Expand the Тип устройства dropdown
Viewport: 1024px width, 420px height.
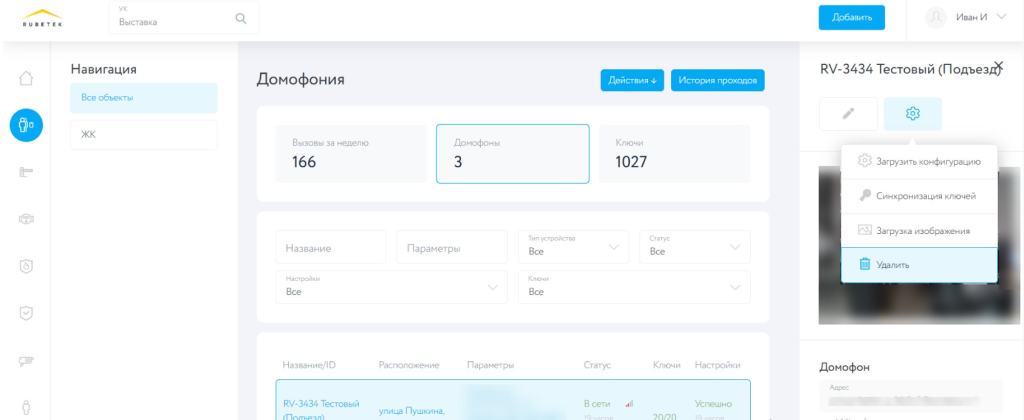573,246
